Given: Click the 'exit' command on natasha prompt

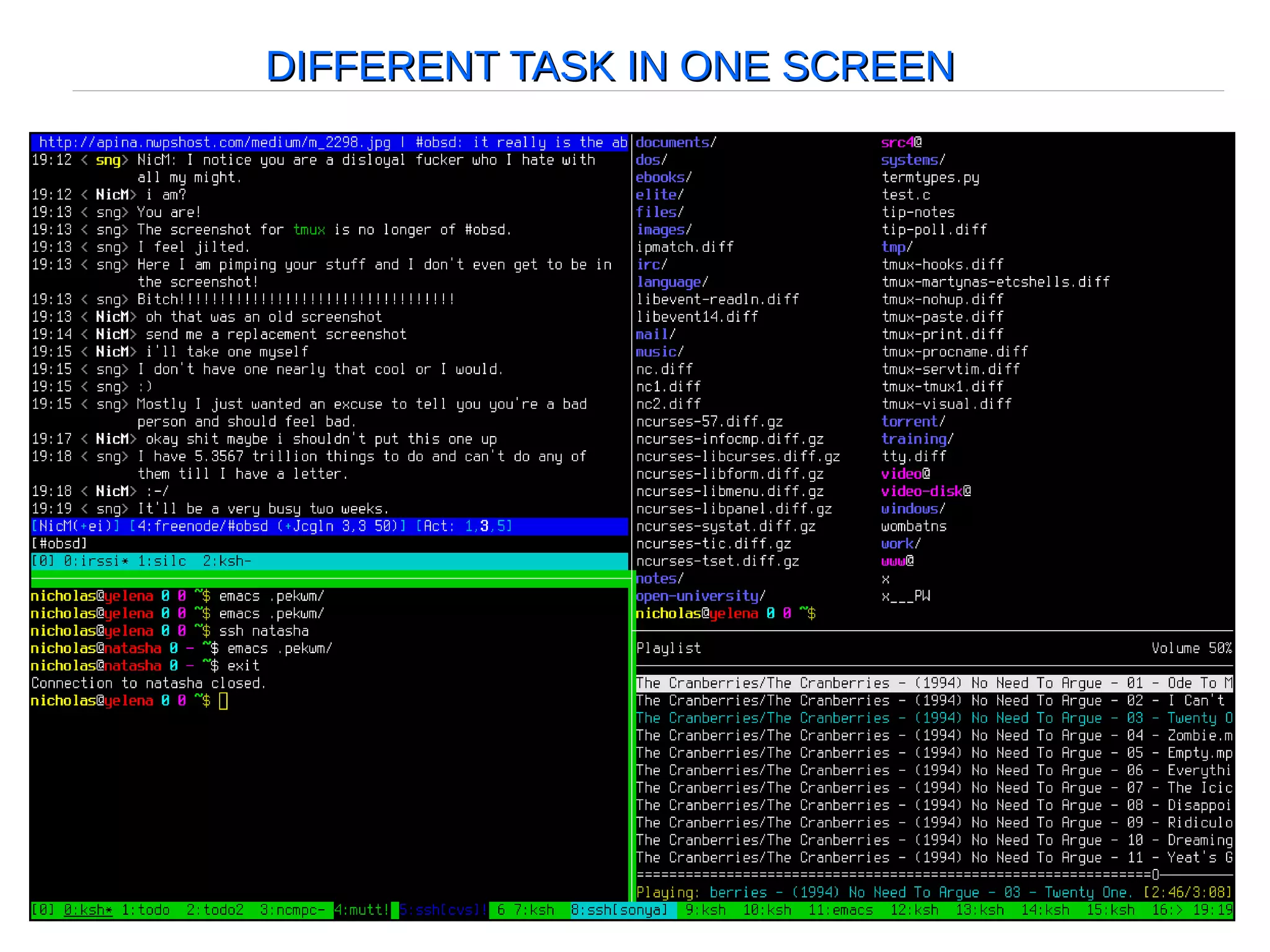Looking at the screenshot, I should (x=244, y=666).
